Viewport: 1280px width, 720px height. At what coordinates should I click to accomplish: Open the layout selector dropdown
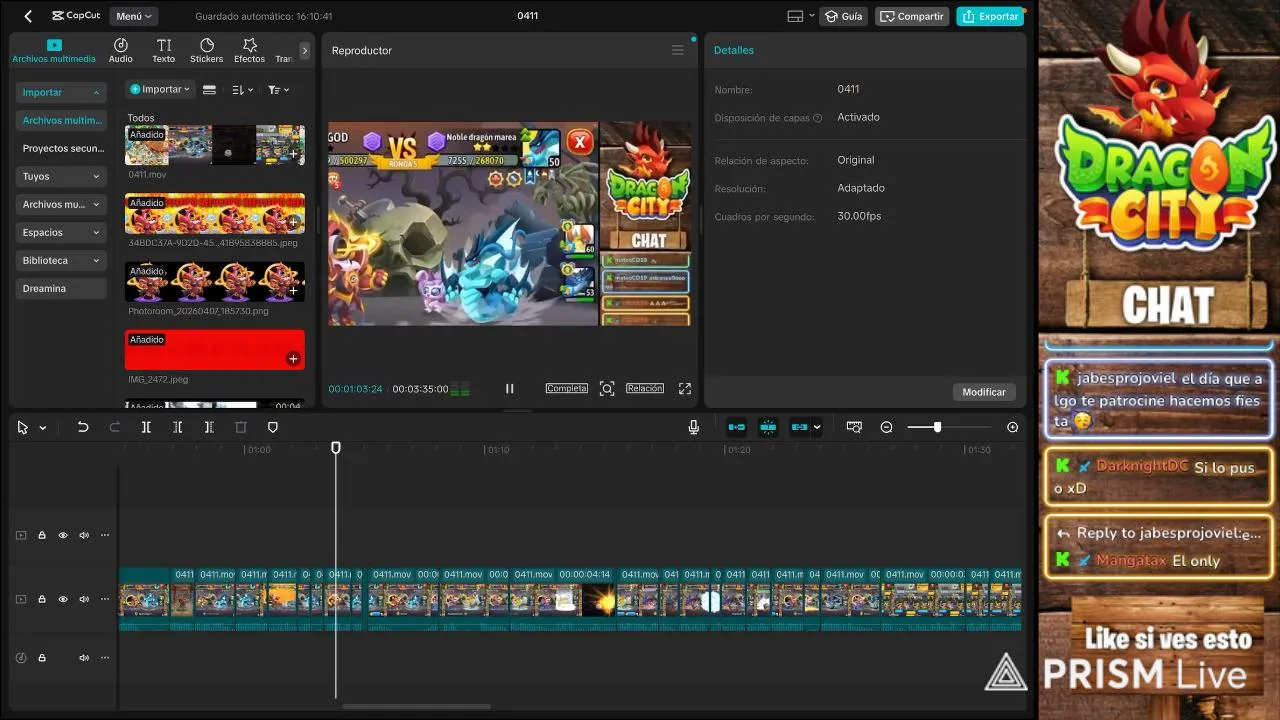pyautogui.click(x=801, y=16)
